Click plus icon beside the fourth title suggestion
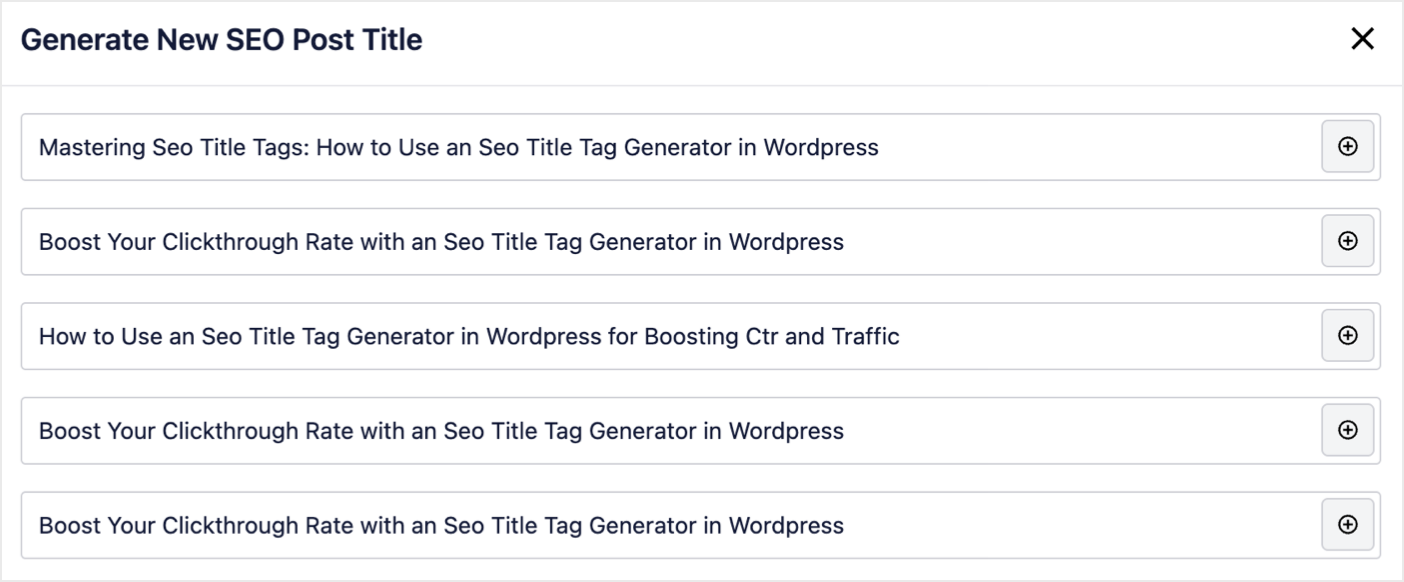This screenshot has width=1404, height=582. tap(1347, 430)
